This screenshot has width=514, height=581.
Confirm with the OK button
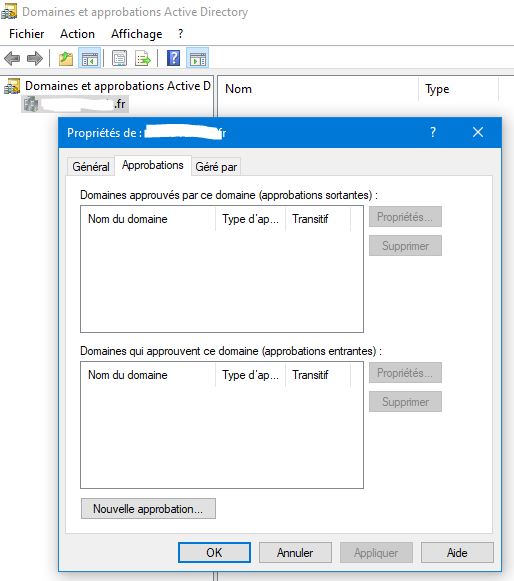(x=214, y=552)
